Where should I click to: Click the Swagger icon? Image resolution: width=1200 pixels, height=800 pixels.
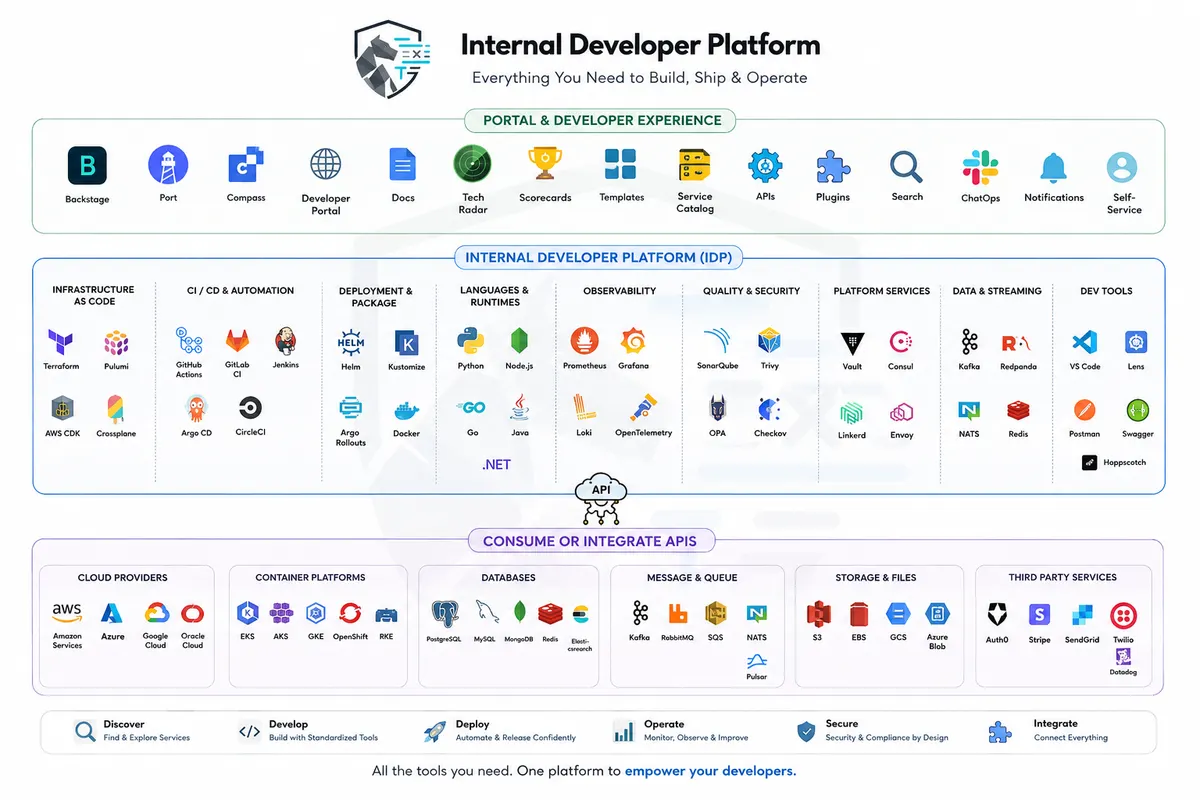click(x=1137, y=411)
